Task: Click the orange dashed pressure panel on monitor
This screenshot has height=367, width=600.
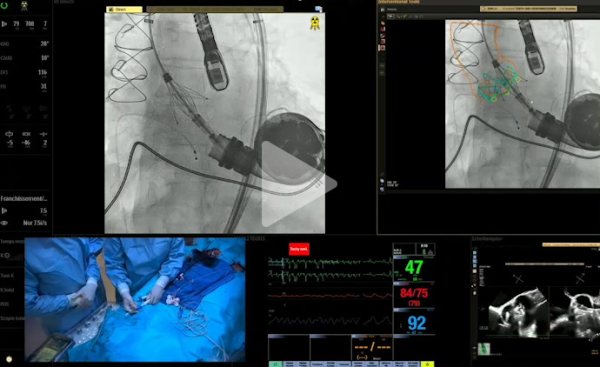Action: click(x=372, y=347)
